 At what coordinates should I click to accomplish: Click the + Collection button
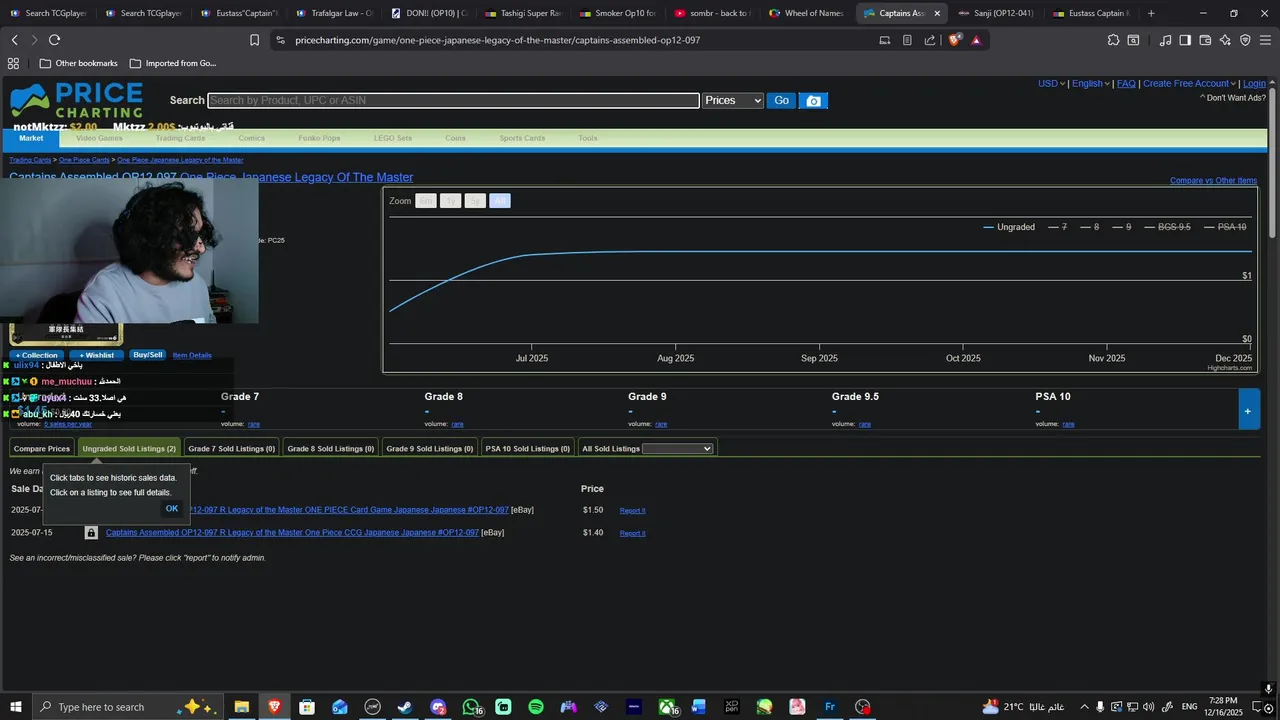coord(37,355)
